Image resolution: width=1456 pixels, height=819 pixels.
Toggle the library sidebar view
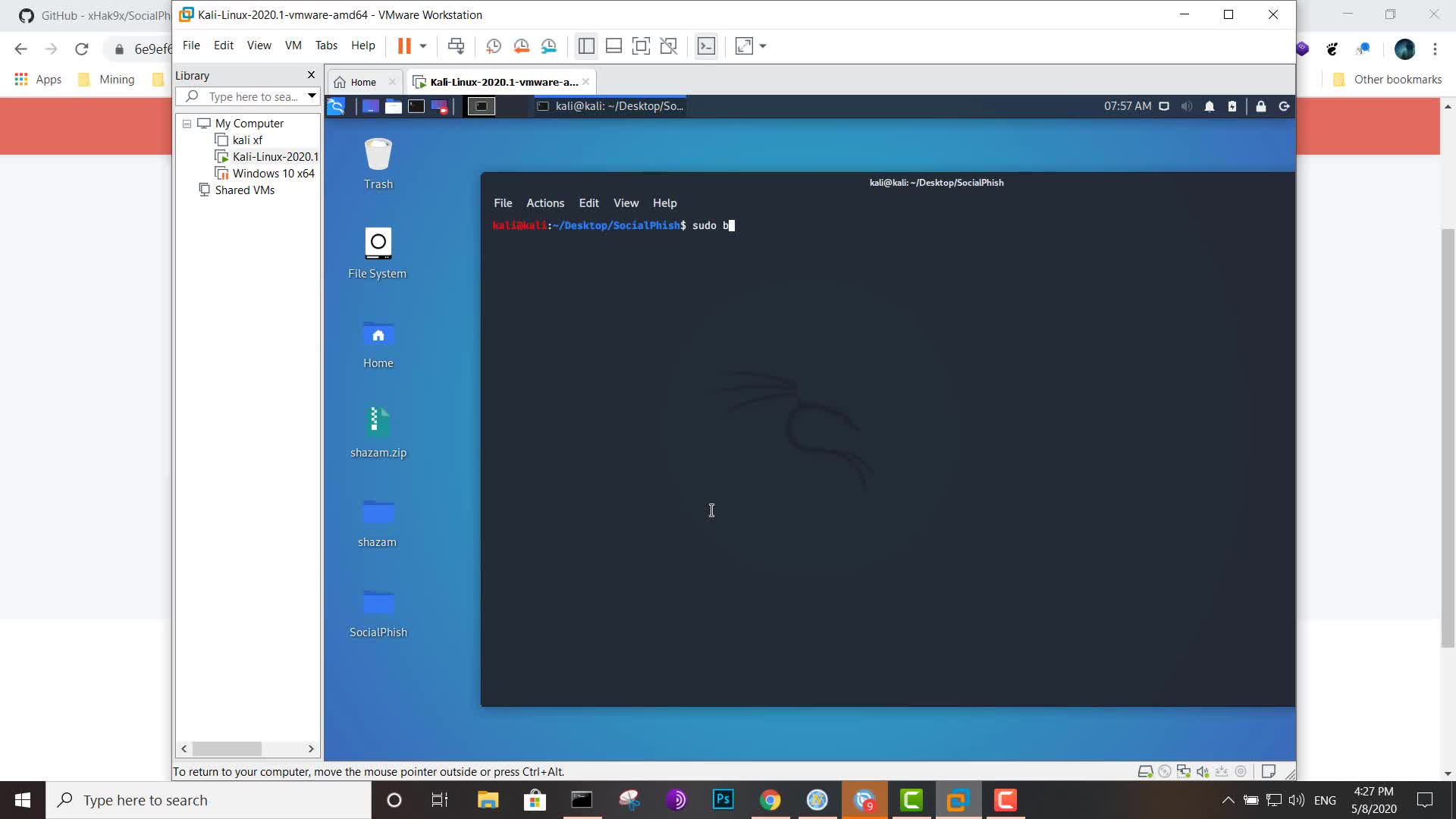click(586, 46)
